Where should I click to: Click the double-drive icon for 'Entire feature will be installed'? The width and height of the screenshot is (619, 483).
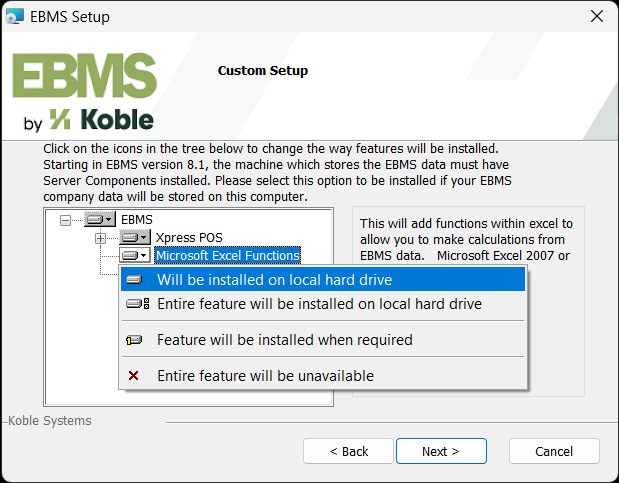coord(137,304)
